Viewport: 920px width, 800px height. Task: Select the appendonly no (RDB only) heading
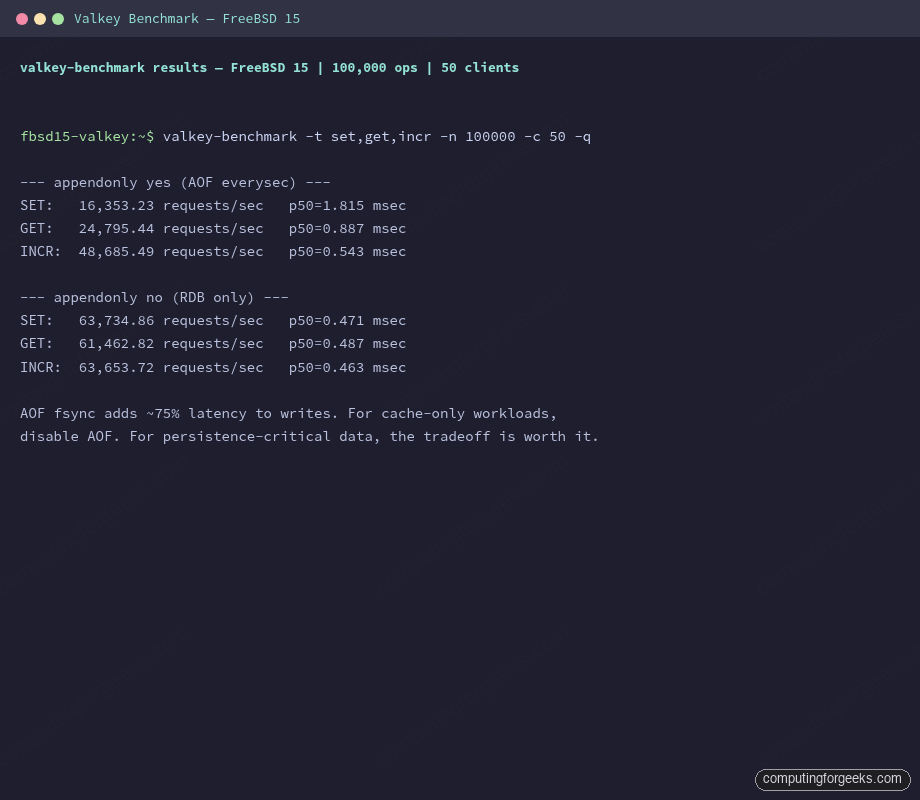(x=154, y=297)
